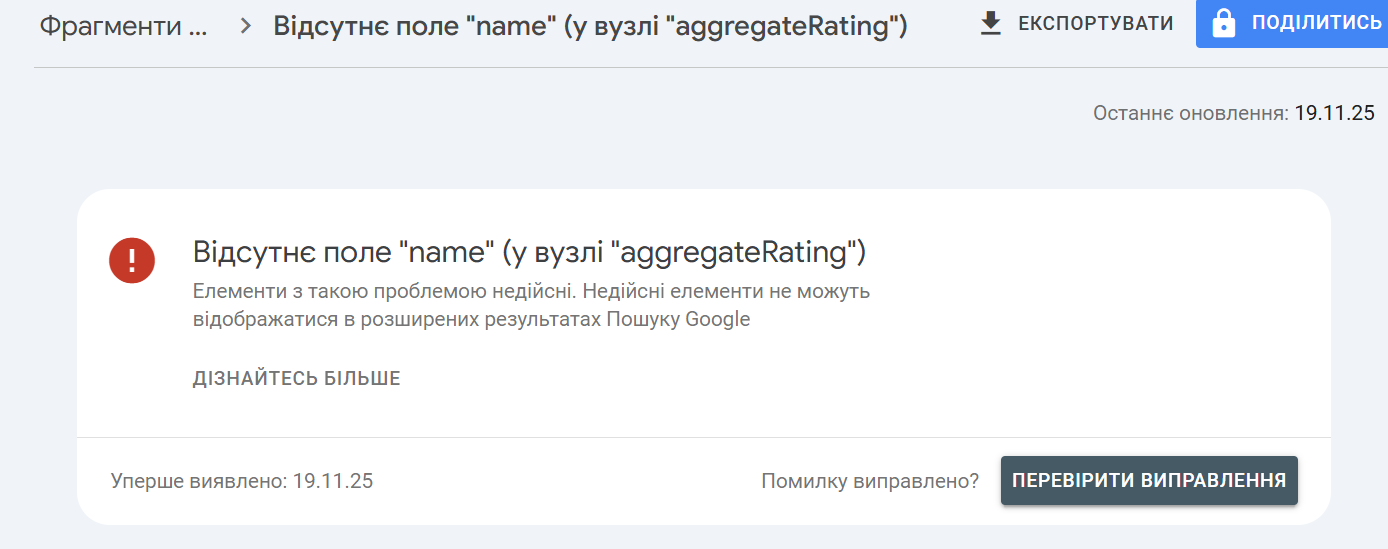Go back to the "Фрагменти" breadcrumb

[124, 26]
